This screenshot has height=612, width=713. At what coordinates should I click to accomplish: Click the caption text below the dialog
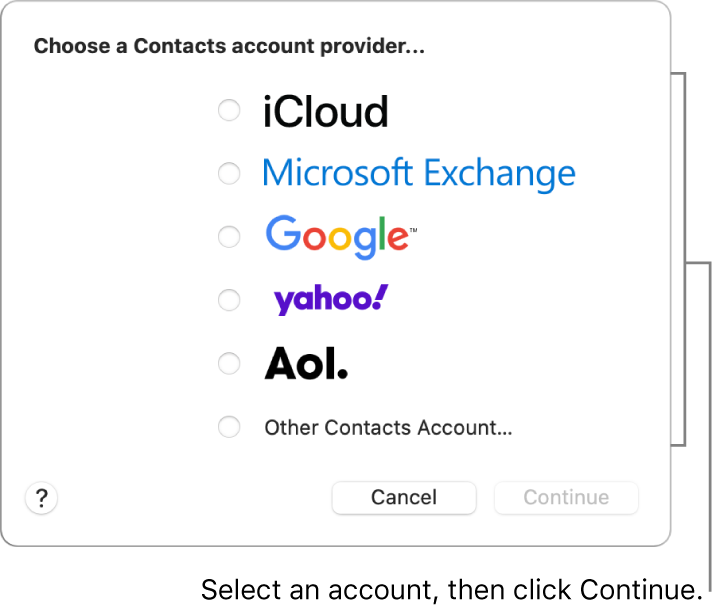[x=451, y=589]
